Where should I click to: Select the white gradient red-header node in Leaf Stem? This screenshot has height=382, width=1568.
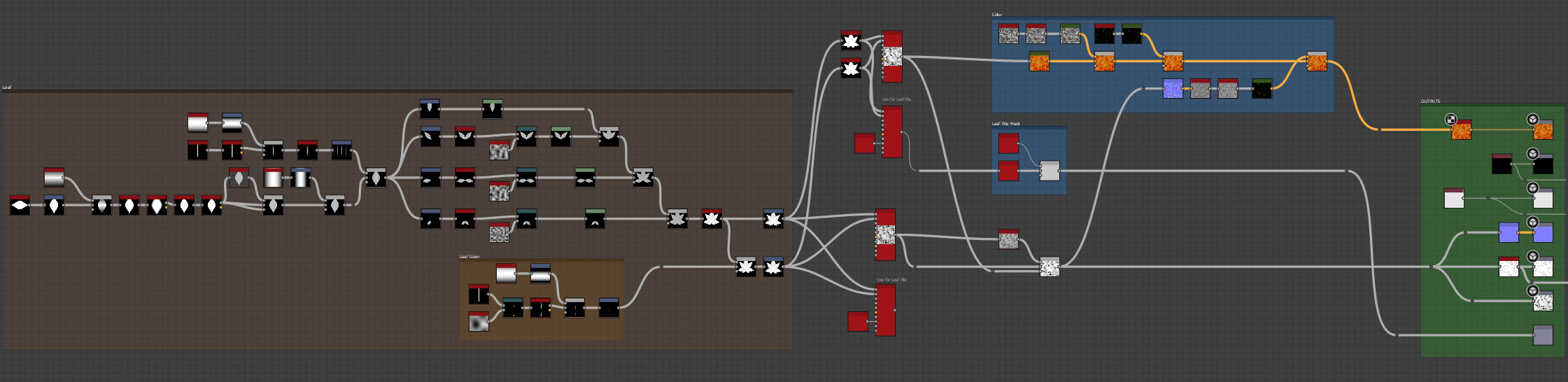click(506, 274)
